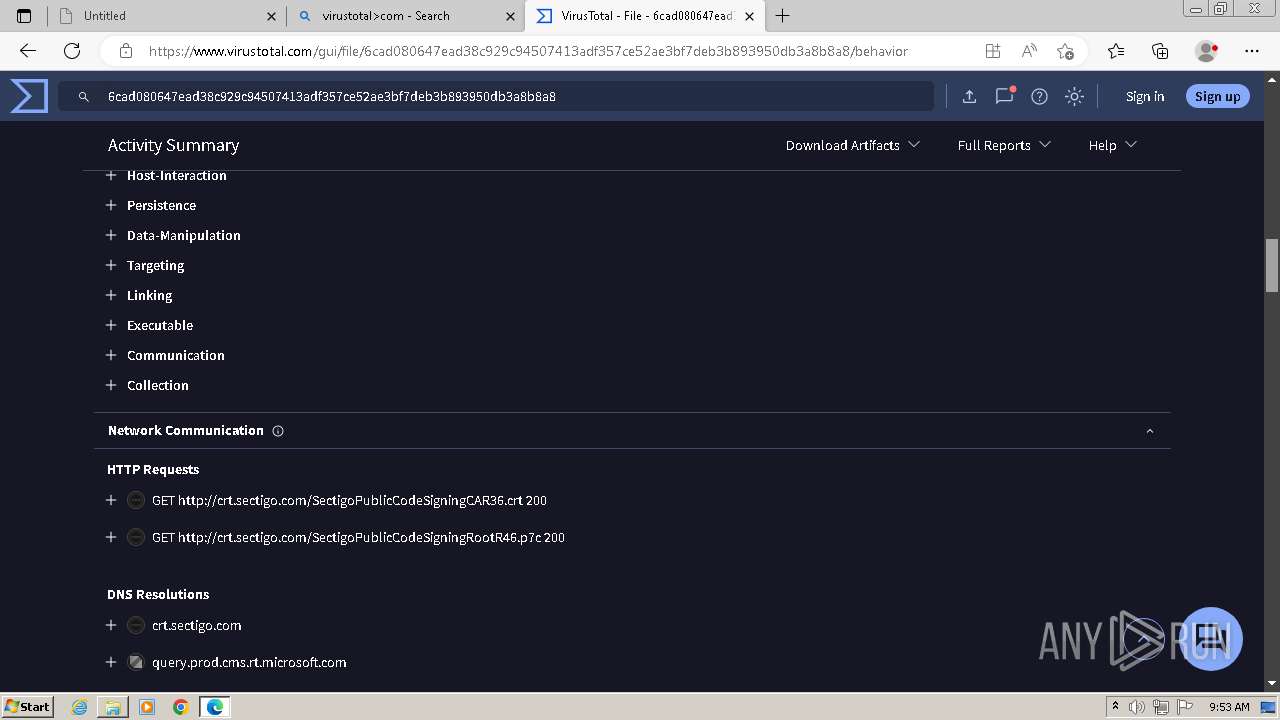1280x720 pixels.
Task: Expand the Host-Interaction section
Action: pos(111,175)
